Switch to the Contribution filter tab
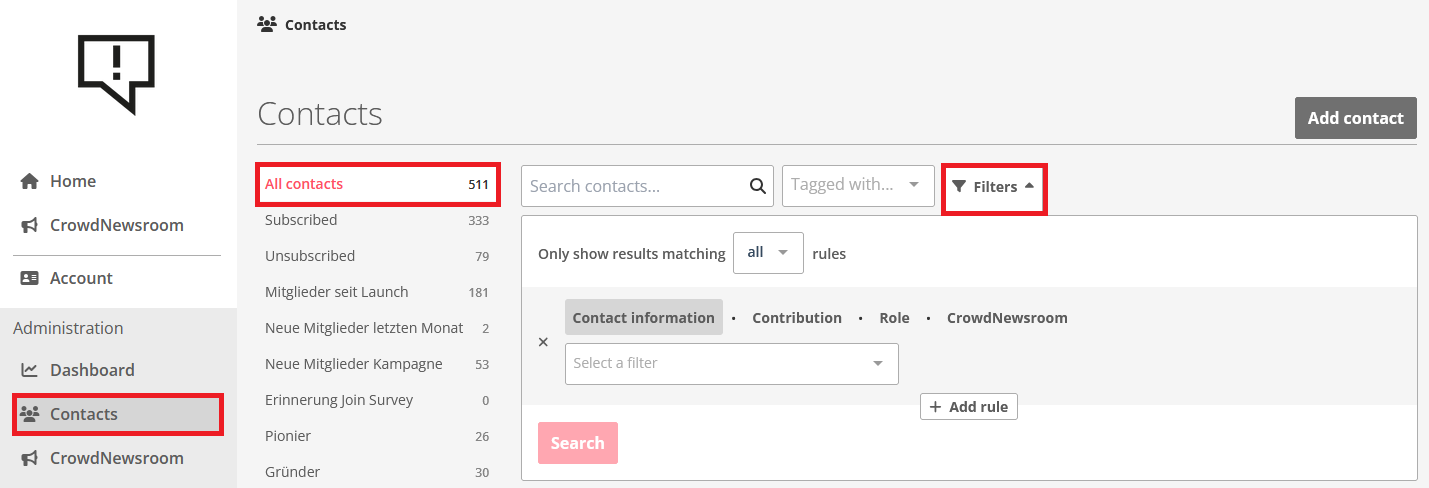Viewport: 1429px width, 488px height. (797, 318)
